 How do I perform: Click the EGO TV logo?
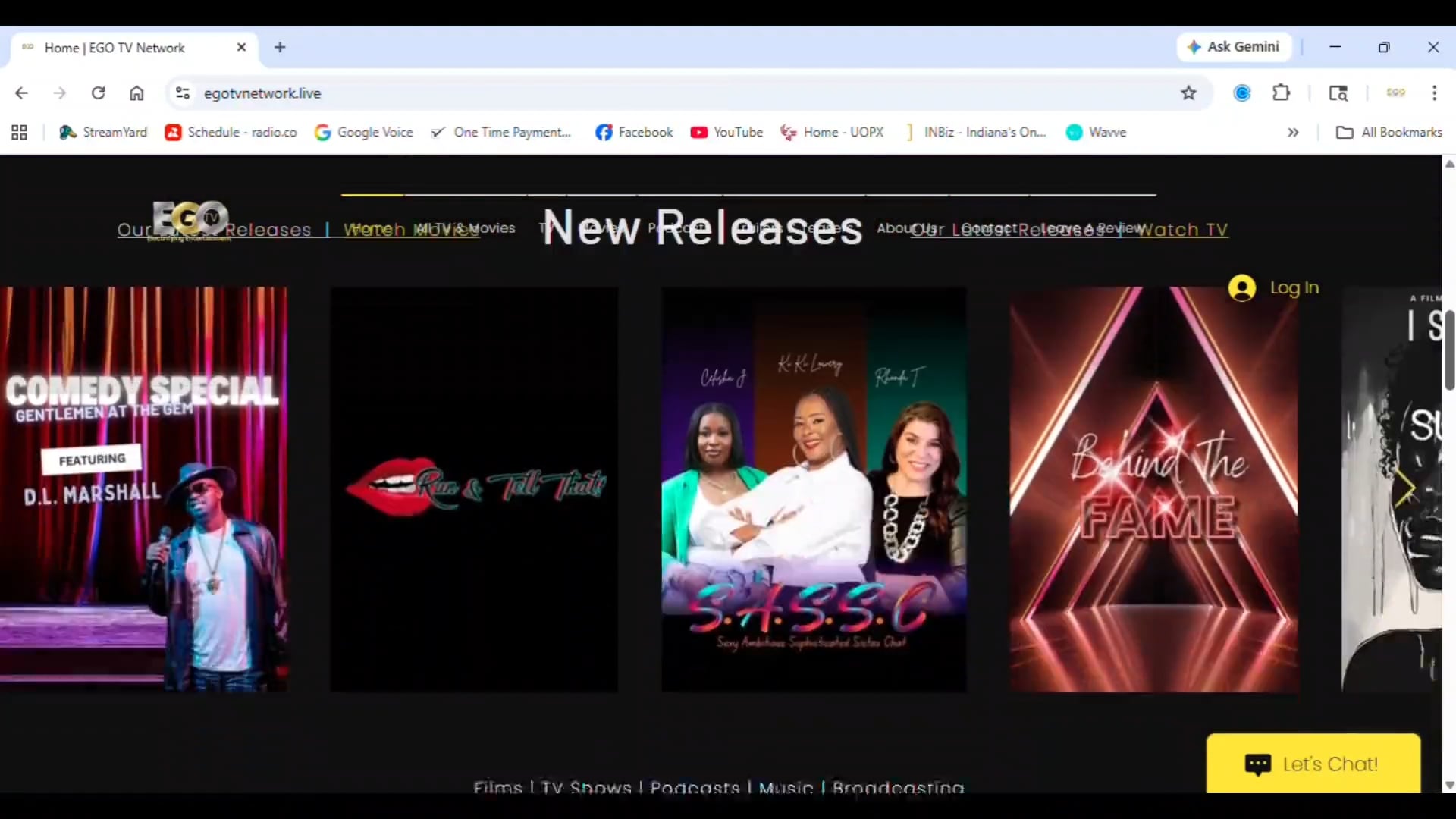click(x=190, y=221)
